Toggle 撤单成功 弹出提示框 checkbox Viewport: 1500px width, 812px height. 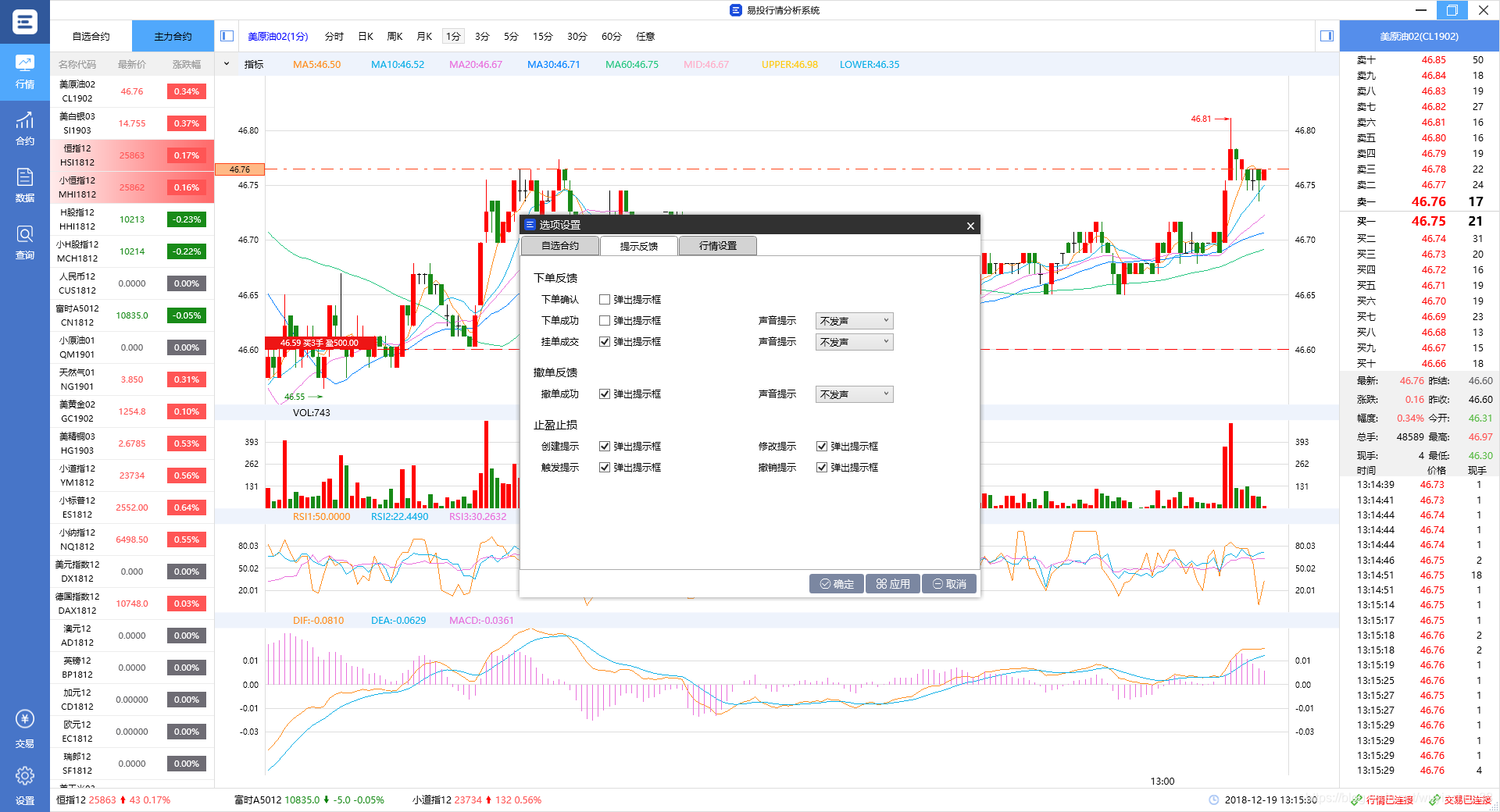point(605,394)
